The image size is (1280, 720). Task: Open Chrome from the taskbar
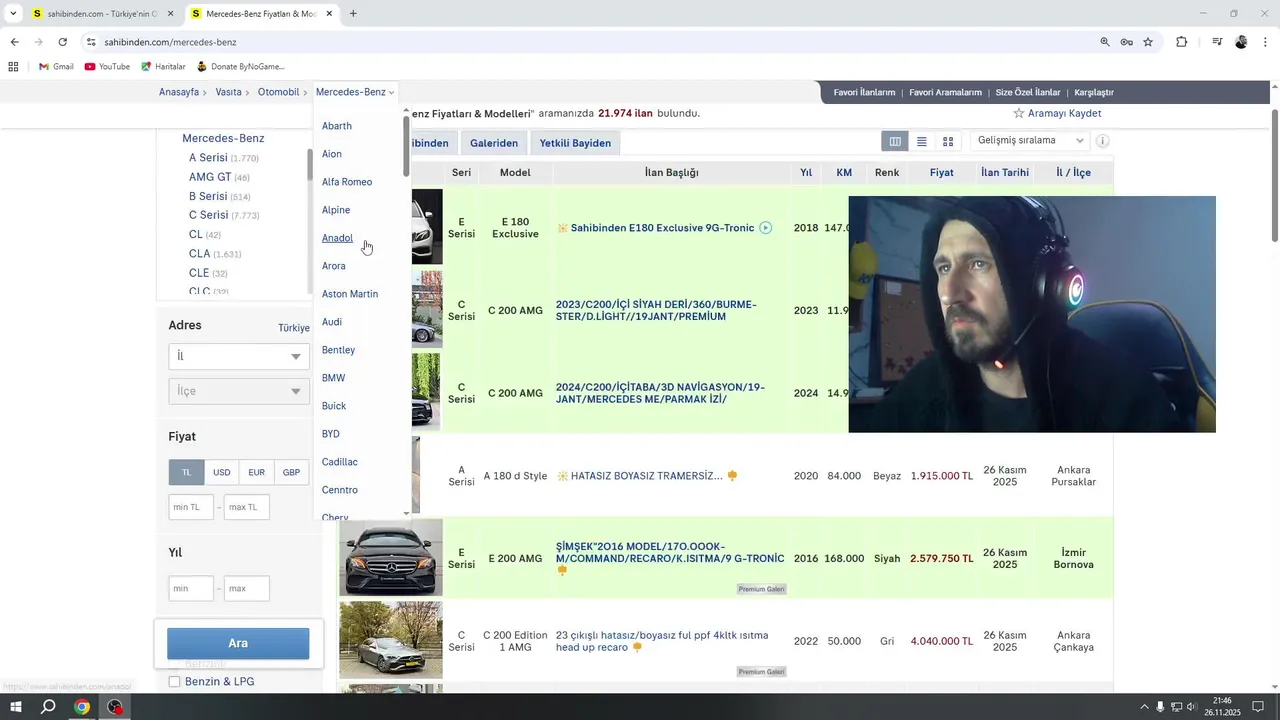click(x=82, y=707)
